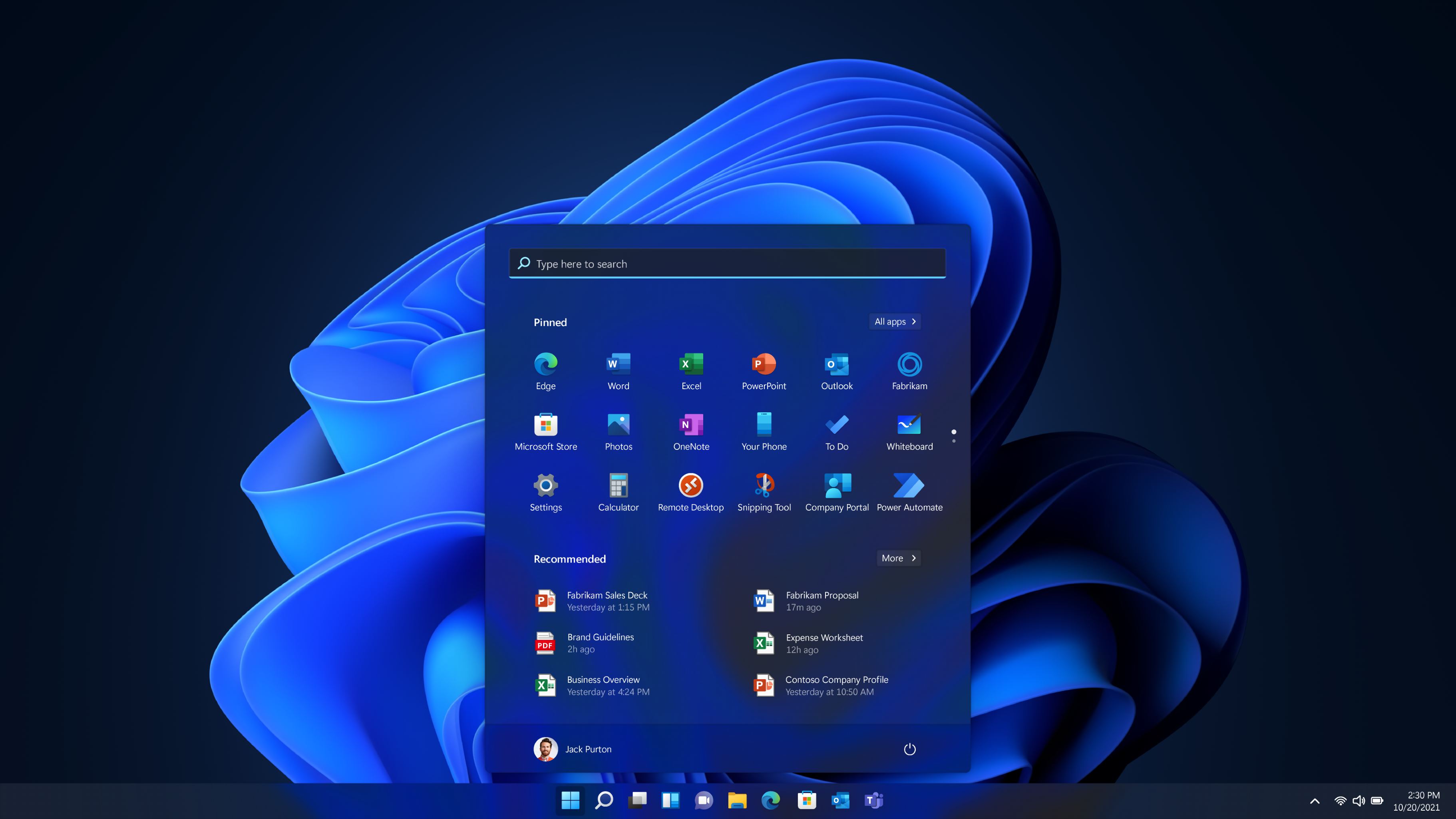
Task: Open Microsoft Teams from taskbar
Action: tap(874, 800)
